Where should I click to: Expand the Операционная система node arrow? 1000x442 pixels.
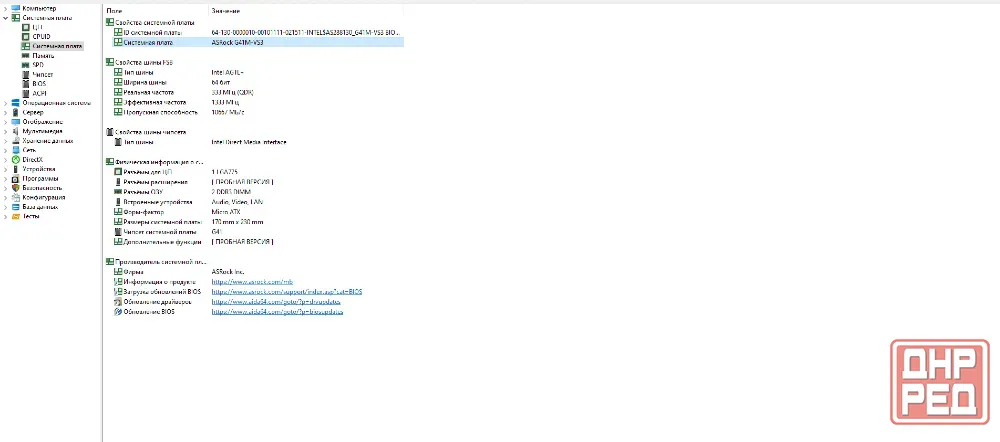coord(6,103)
